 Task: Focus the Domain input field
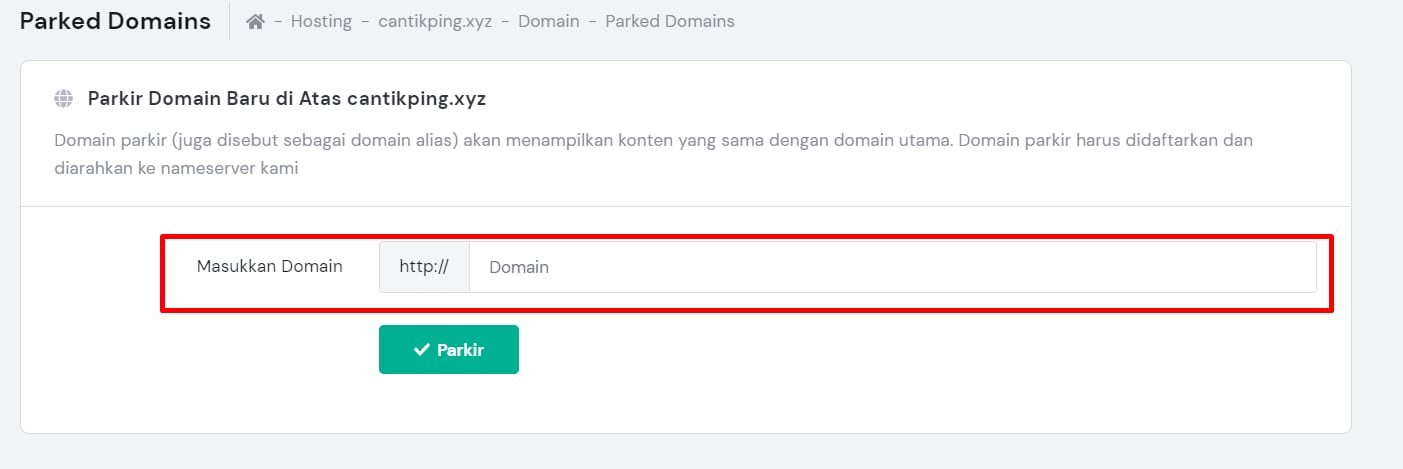click(x=892, y=267)
